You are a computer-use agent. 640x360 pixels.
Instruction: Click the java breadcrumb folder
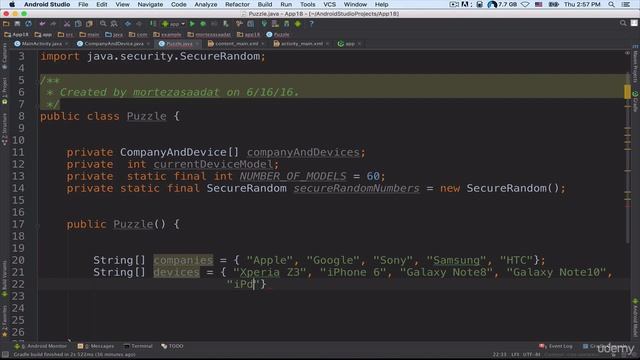pyautogui.click(x=114, y=34)
